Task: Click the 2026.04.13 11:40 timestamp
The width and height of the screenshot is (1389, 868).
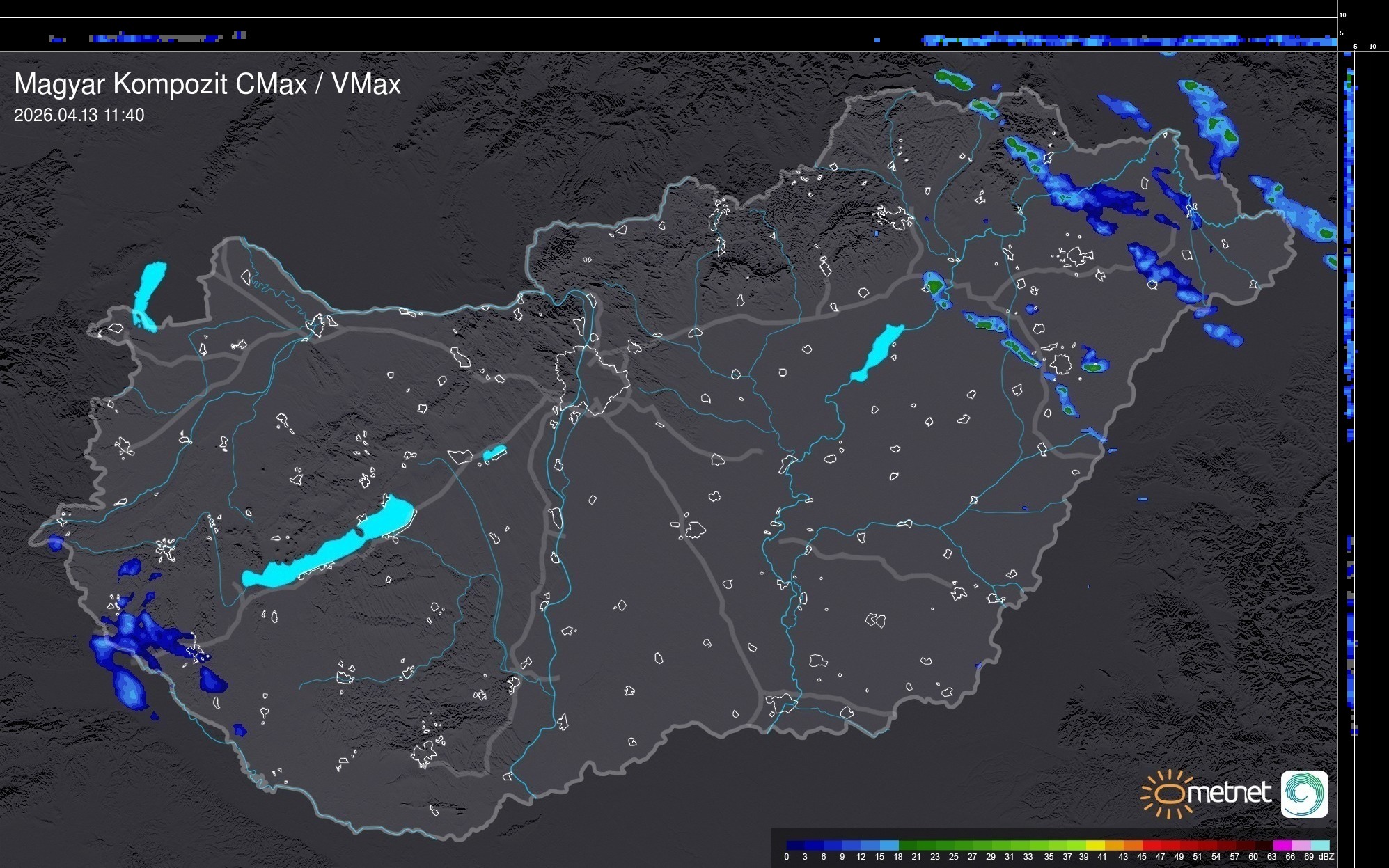Action: tap(79, 116)
